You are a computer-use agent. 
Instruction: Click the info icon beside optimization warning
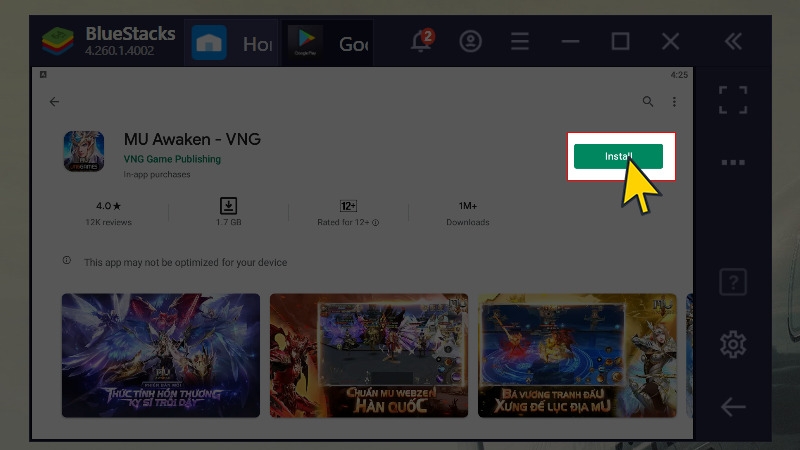click(x=67, y=260)
